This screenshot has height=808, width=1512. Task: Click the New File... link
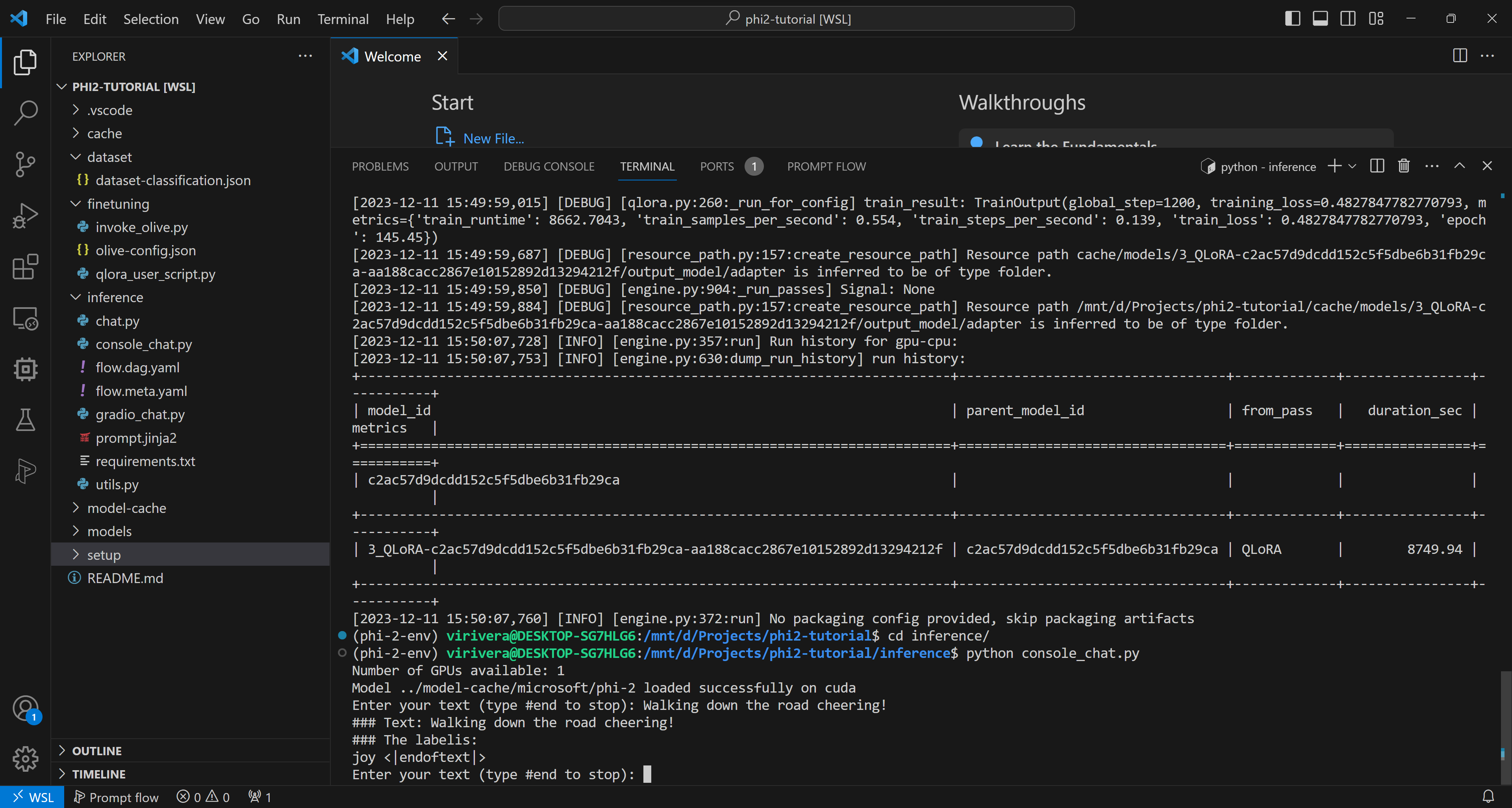point(493,138)
